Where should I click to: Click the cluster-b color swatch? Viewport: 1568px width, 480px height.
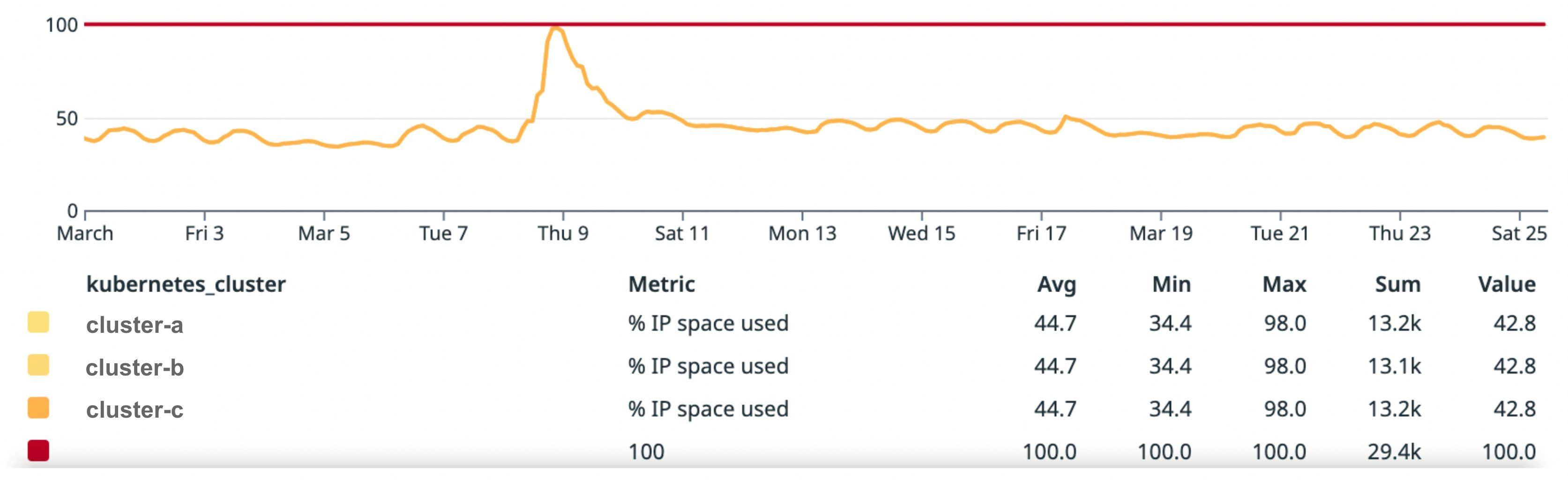click(38, 366)
